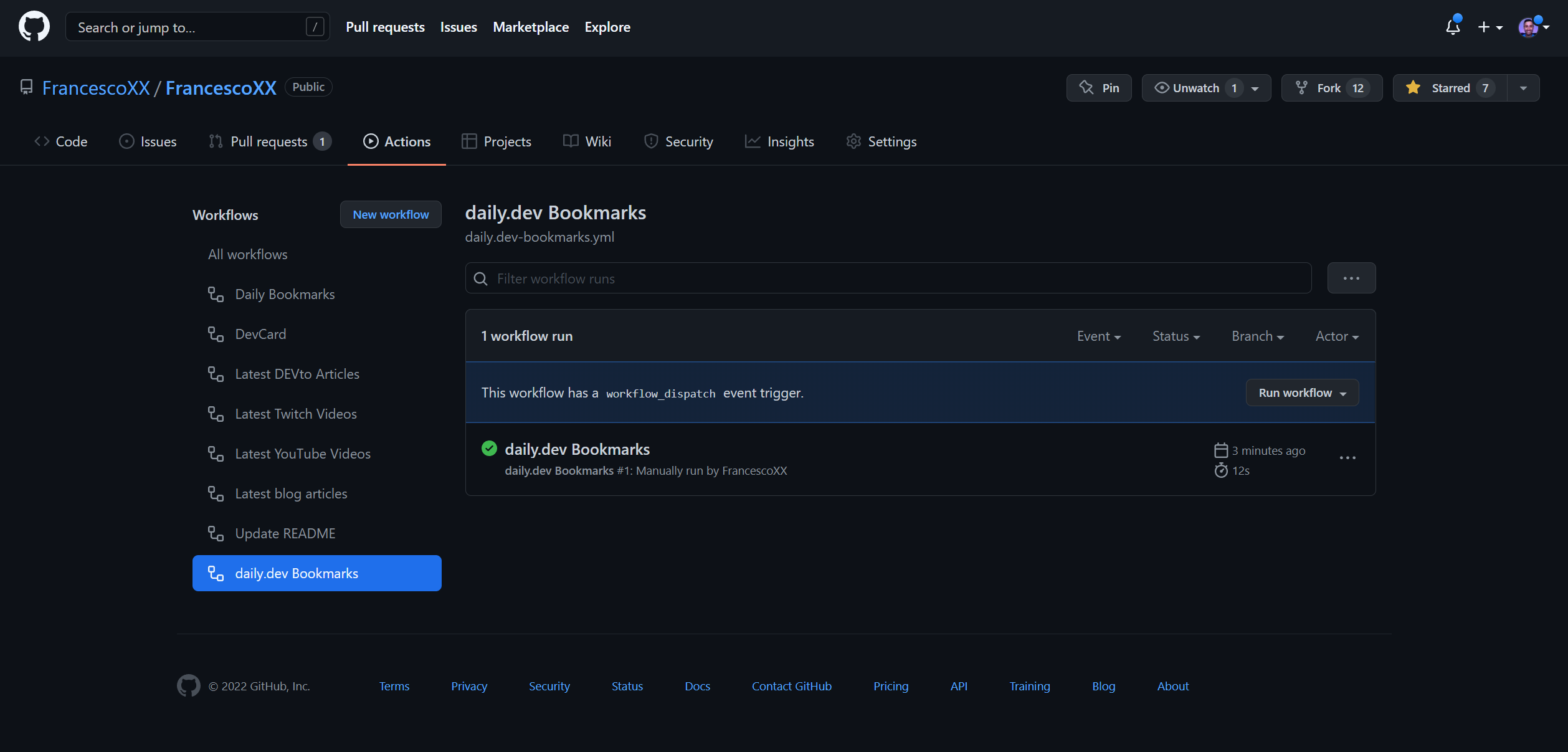
Task: Open the Branch filter dropdown
Action: coord(1258,336)
